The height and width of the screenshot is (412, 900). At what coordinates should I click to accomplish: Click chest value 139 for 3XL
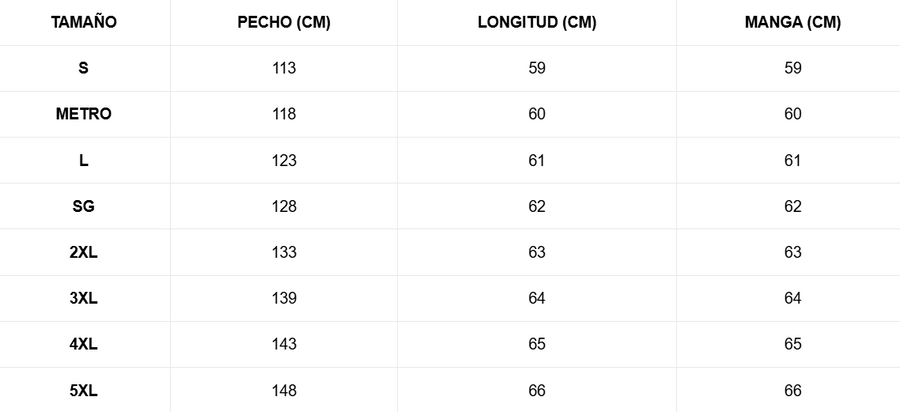click(x=284, y=298)
